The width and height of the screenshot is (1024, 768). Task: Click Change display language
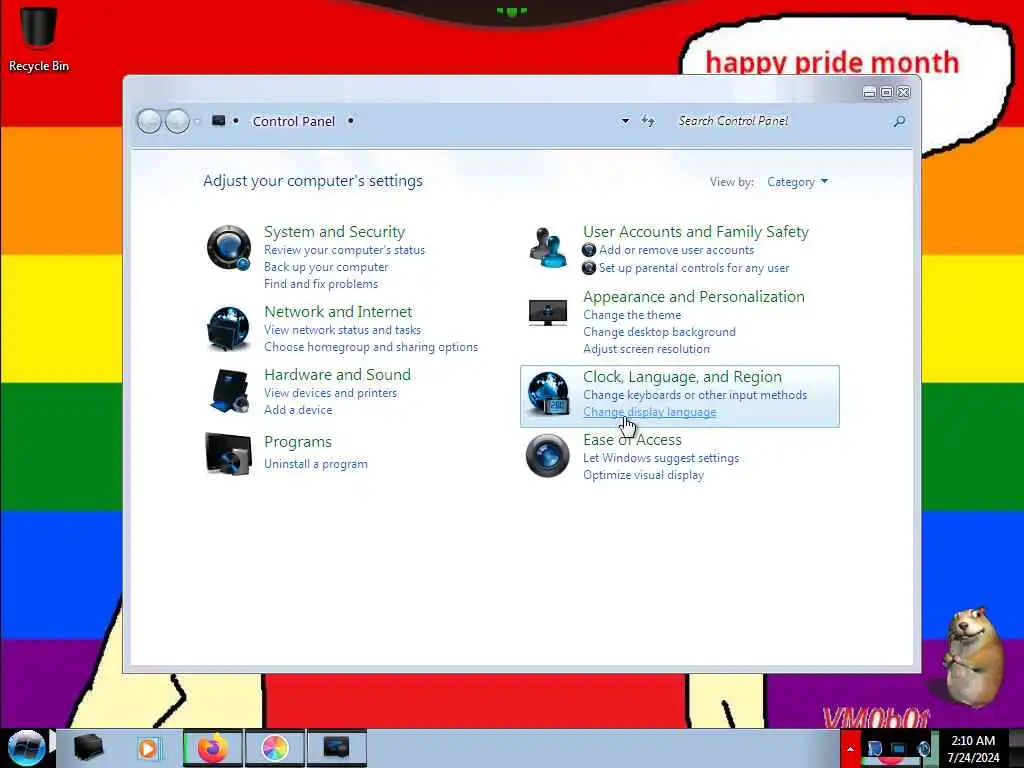[649, 412]
